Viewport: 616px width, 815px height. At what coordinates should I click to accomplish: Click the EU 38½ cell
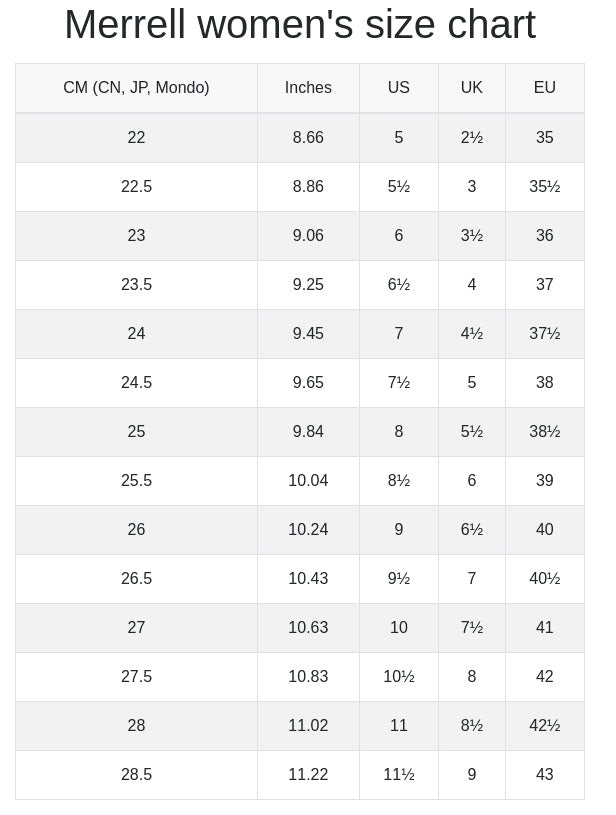pos(545,431)
